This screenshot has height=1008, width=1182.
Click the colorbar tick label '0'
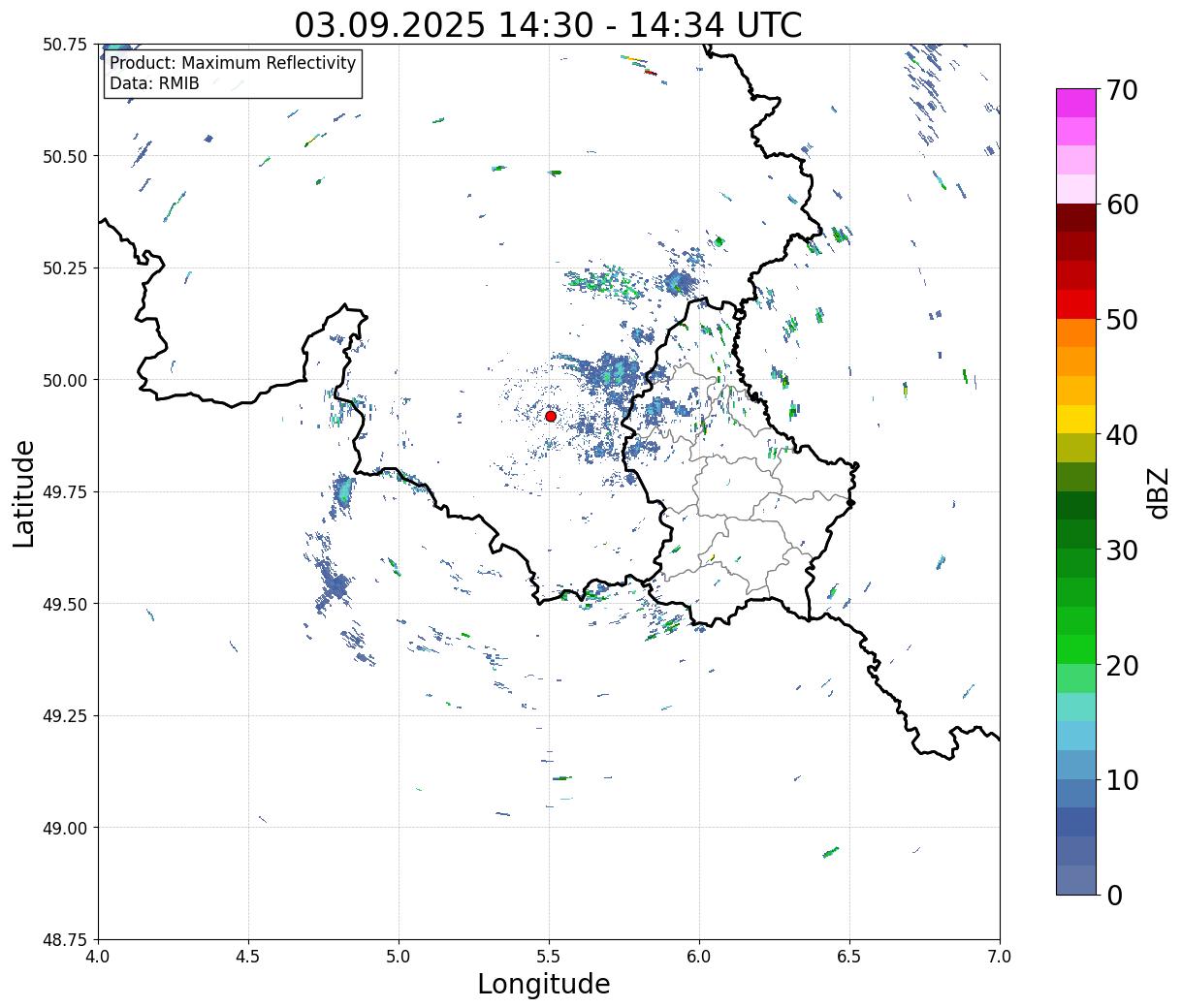tap(1114, 896)
